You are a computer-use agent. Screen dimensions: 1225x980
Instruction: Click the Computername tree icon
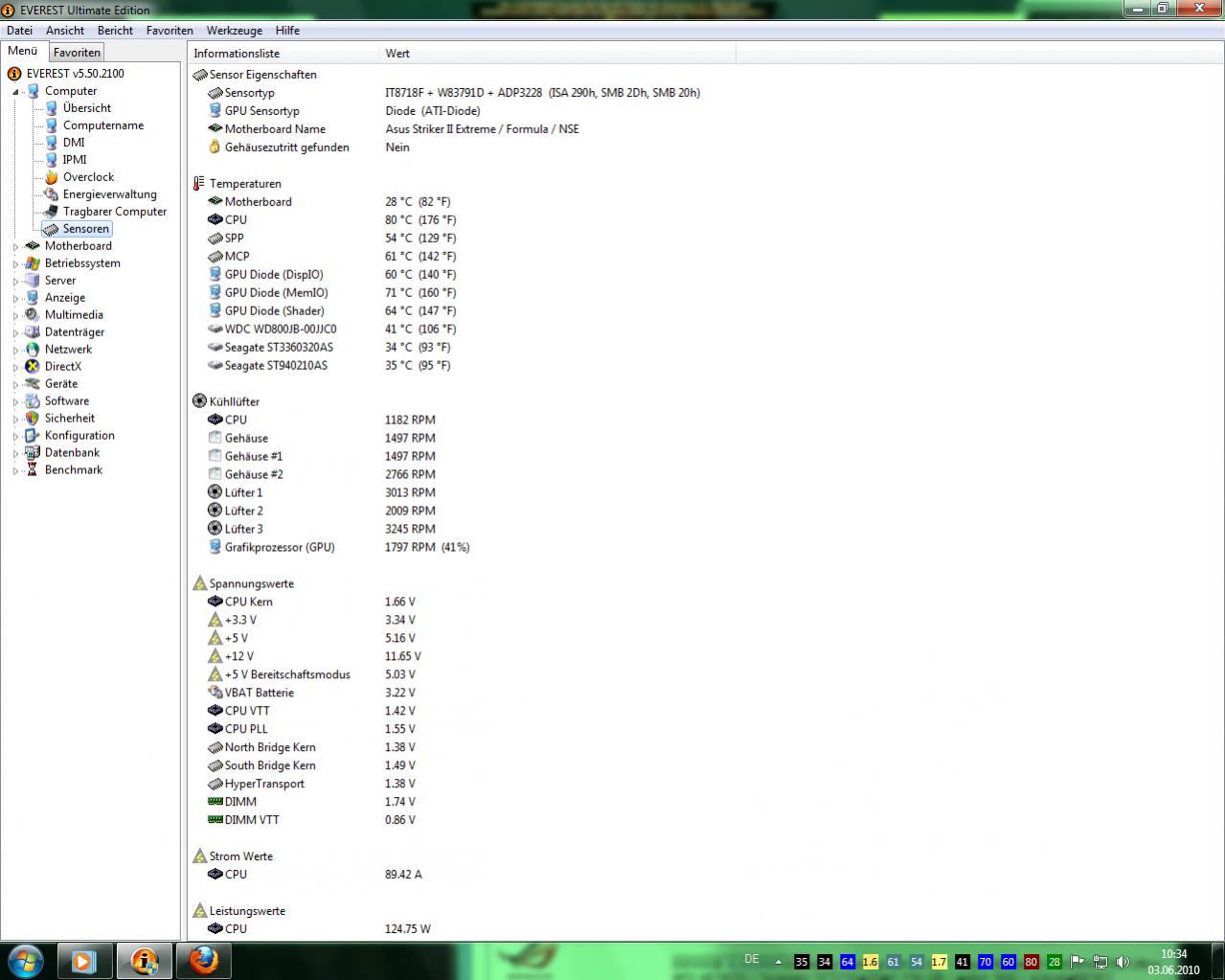(x=52, y=125)
